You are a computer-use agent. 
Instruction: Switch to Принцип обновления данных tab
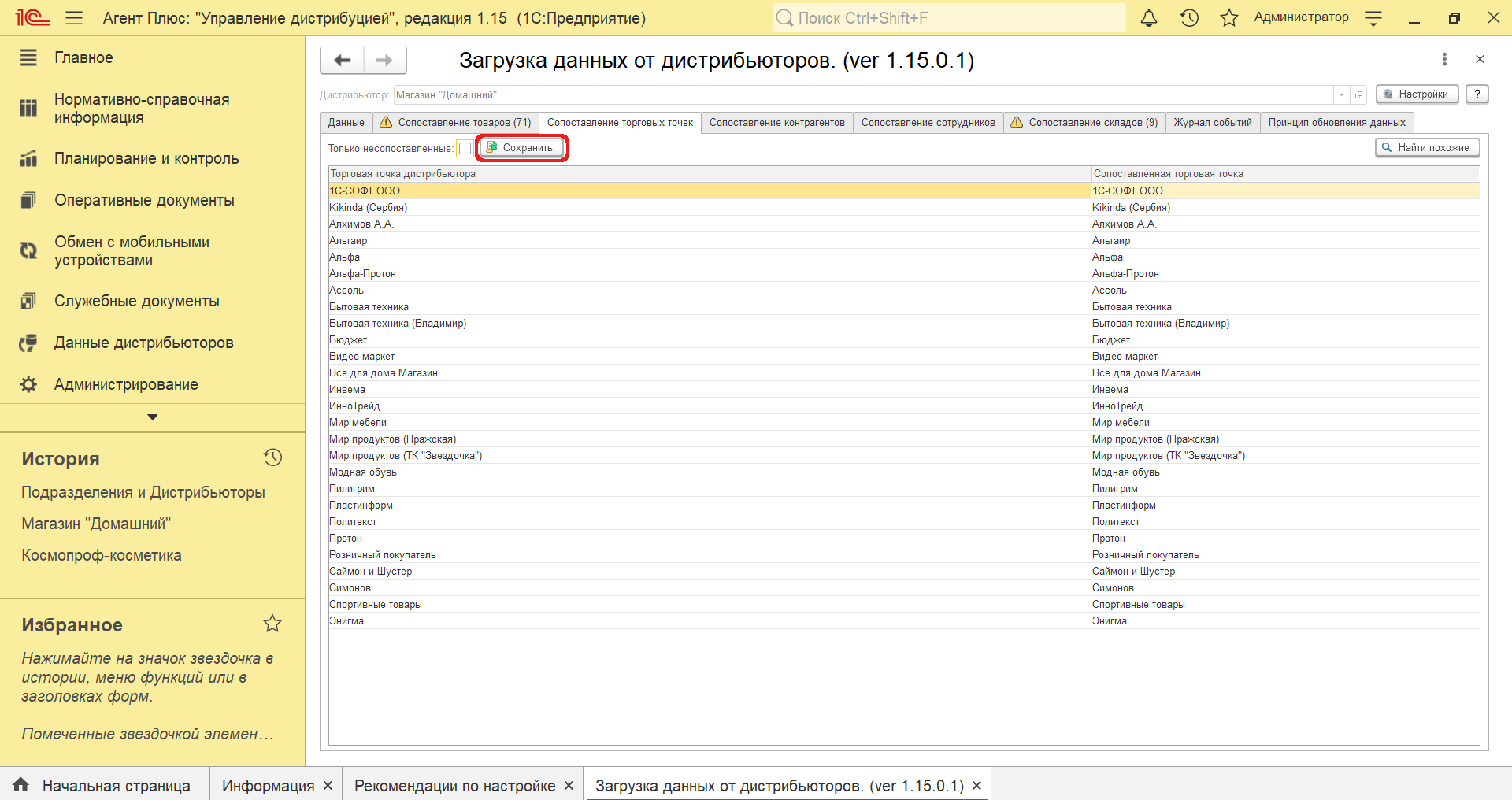[1337, 122]
